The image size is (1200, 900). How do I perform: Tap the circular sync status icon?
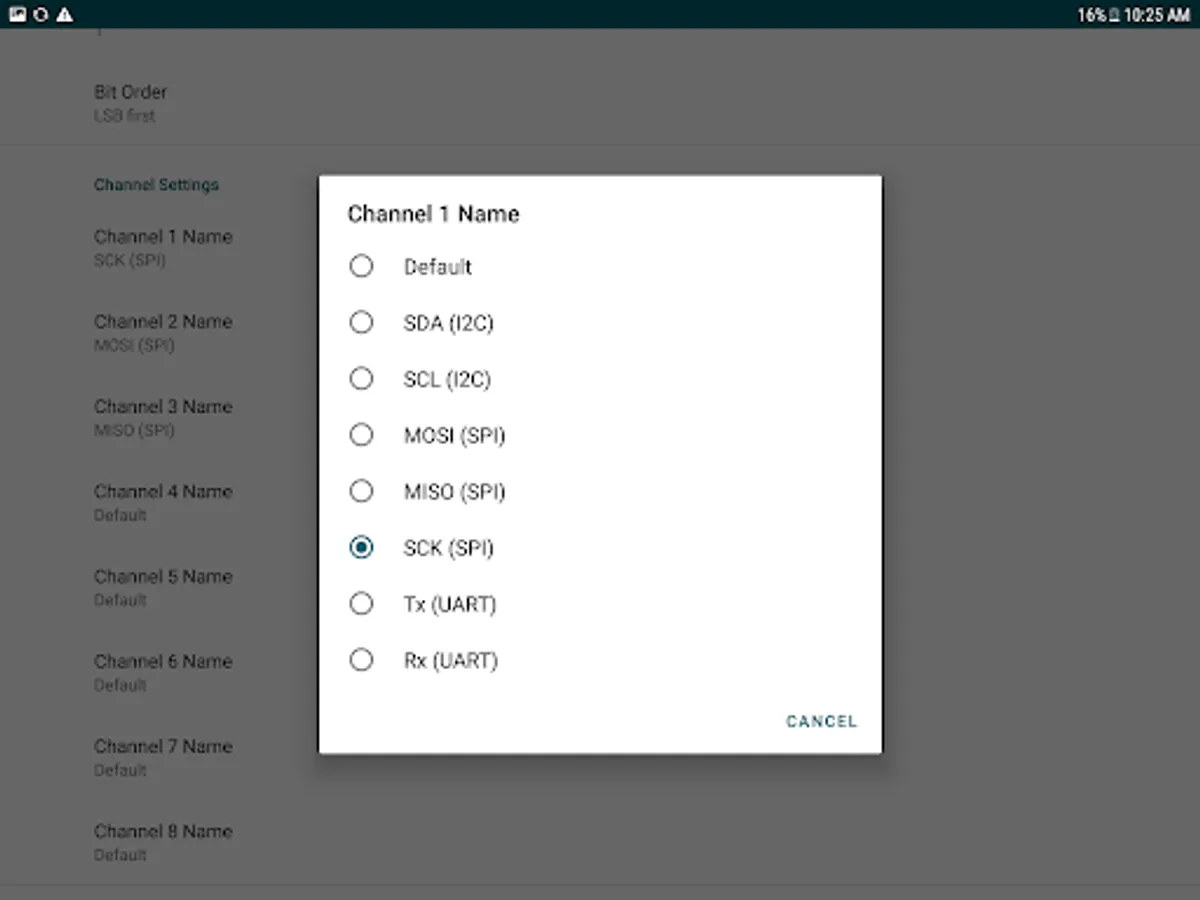point(41,15)
